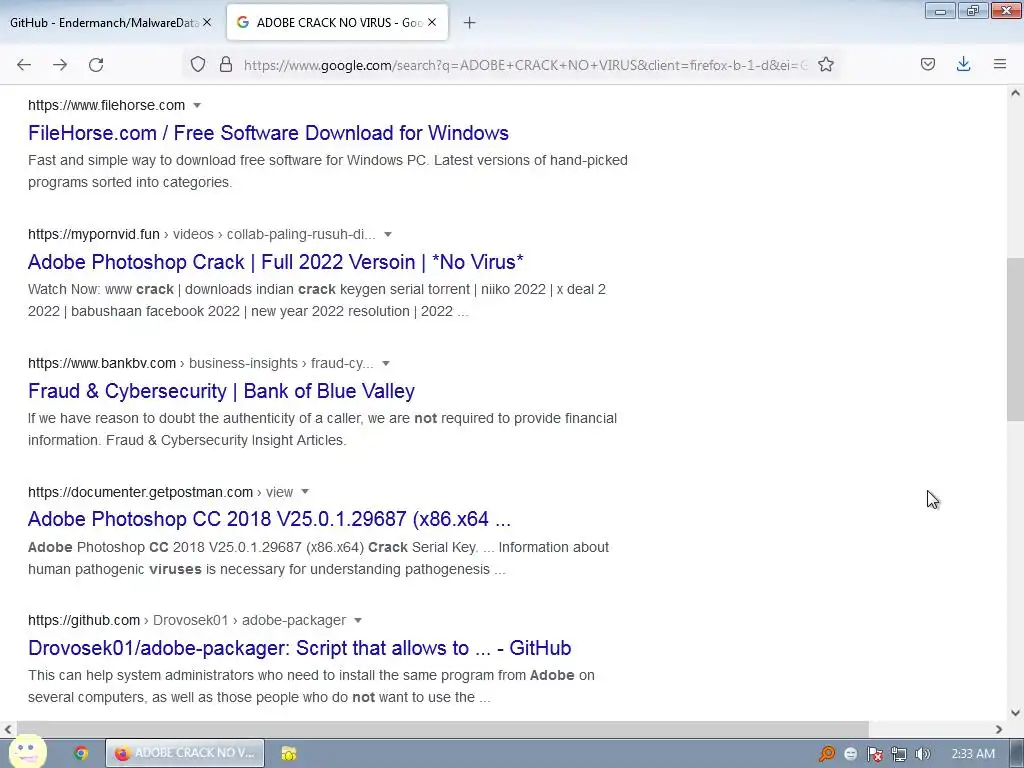The image size is (1024, 768).
Task: Select the Firefox ADOBE CRACK taskbar button
Action: tap(185, 753)
